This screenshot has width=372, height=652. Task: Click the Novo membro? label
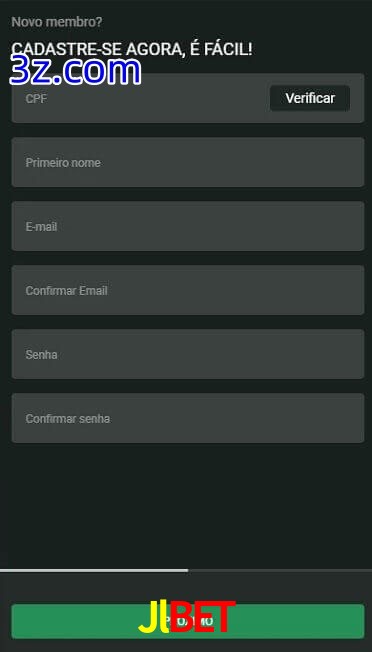(57, 22)
